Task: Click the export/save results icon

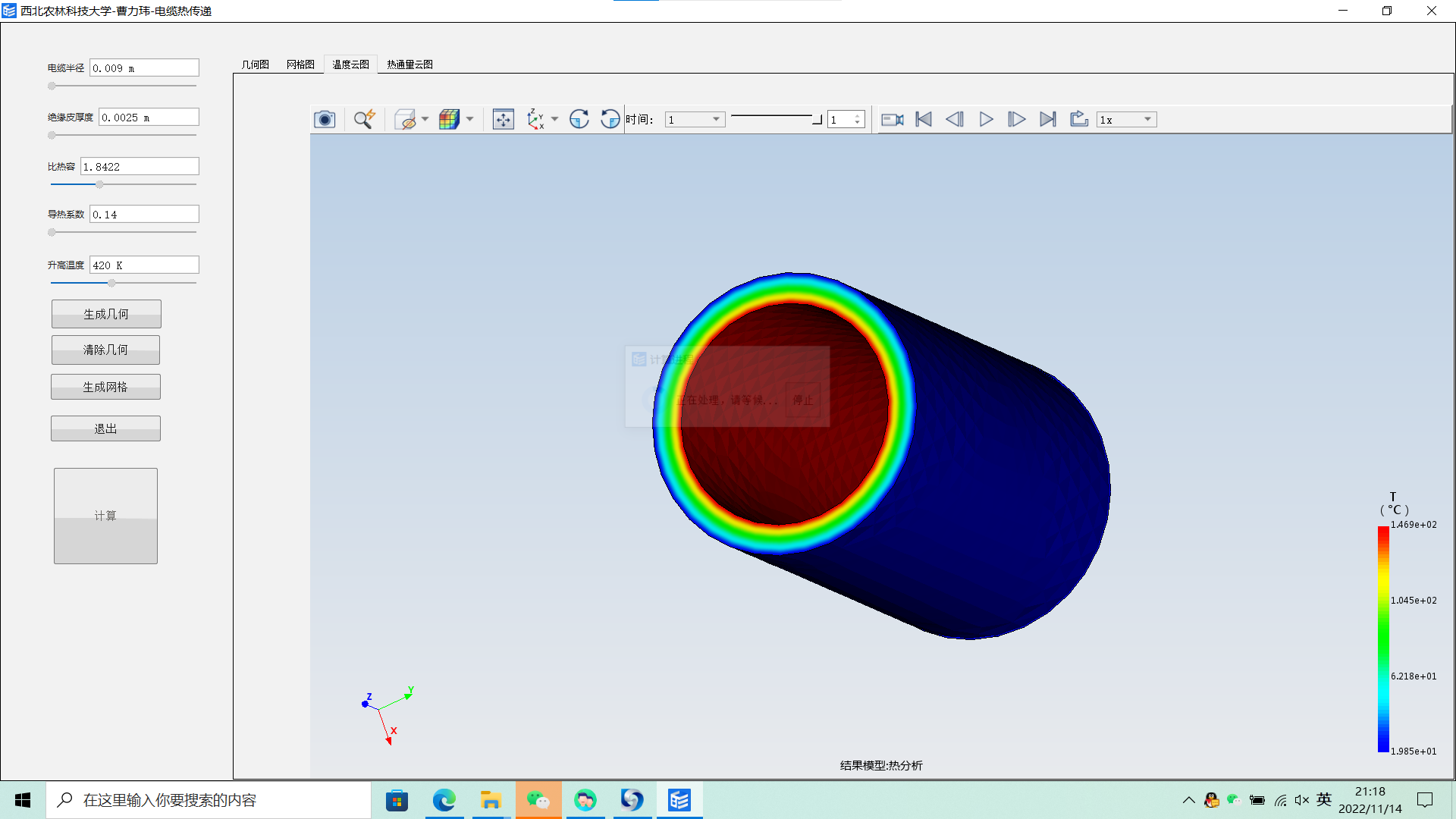Action: [x=1078, y=119]
